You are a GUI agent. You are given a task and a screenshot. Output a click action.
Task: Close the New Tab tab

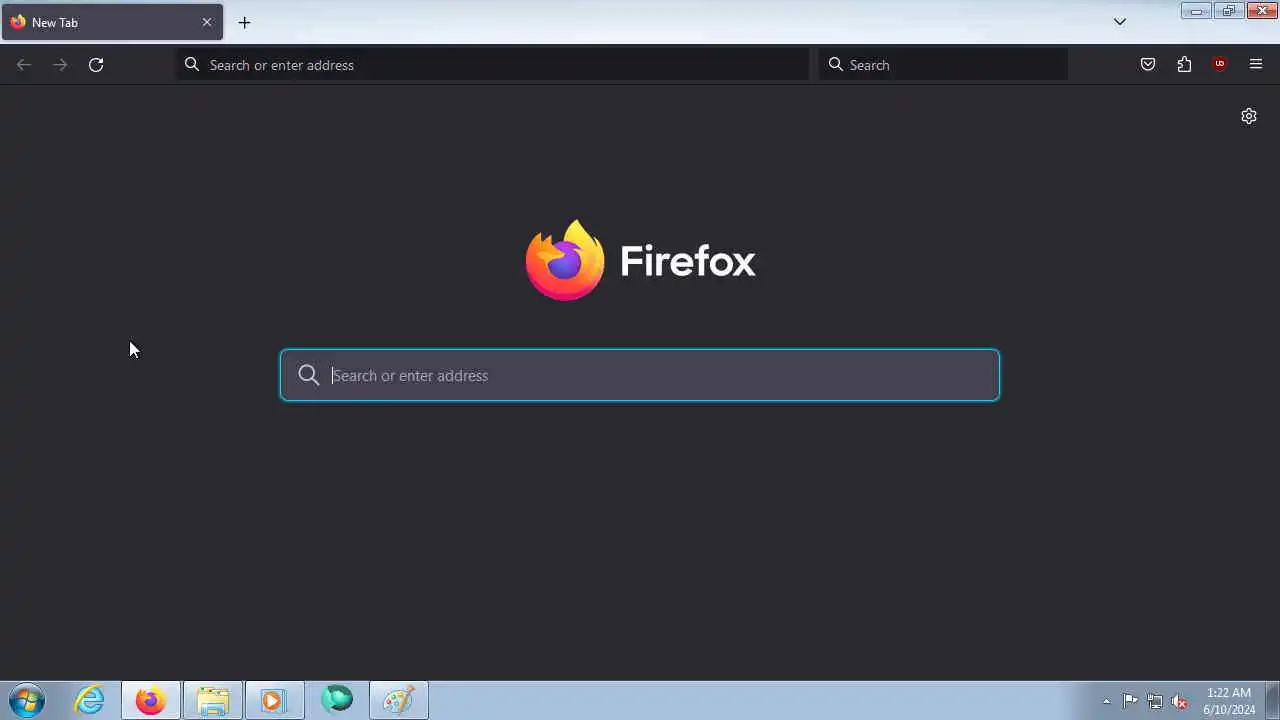pyautogui.click(x=207, y=22)
